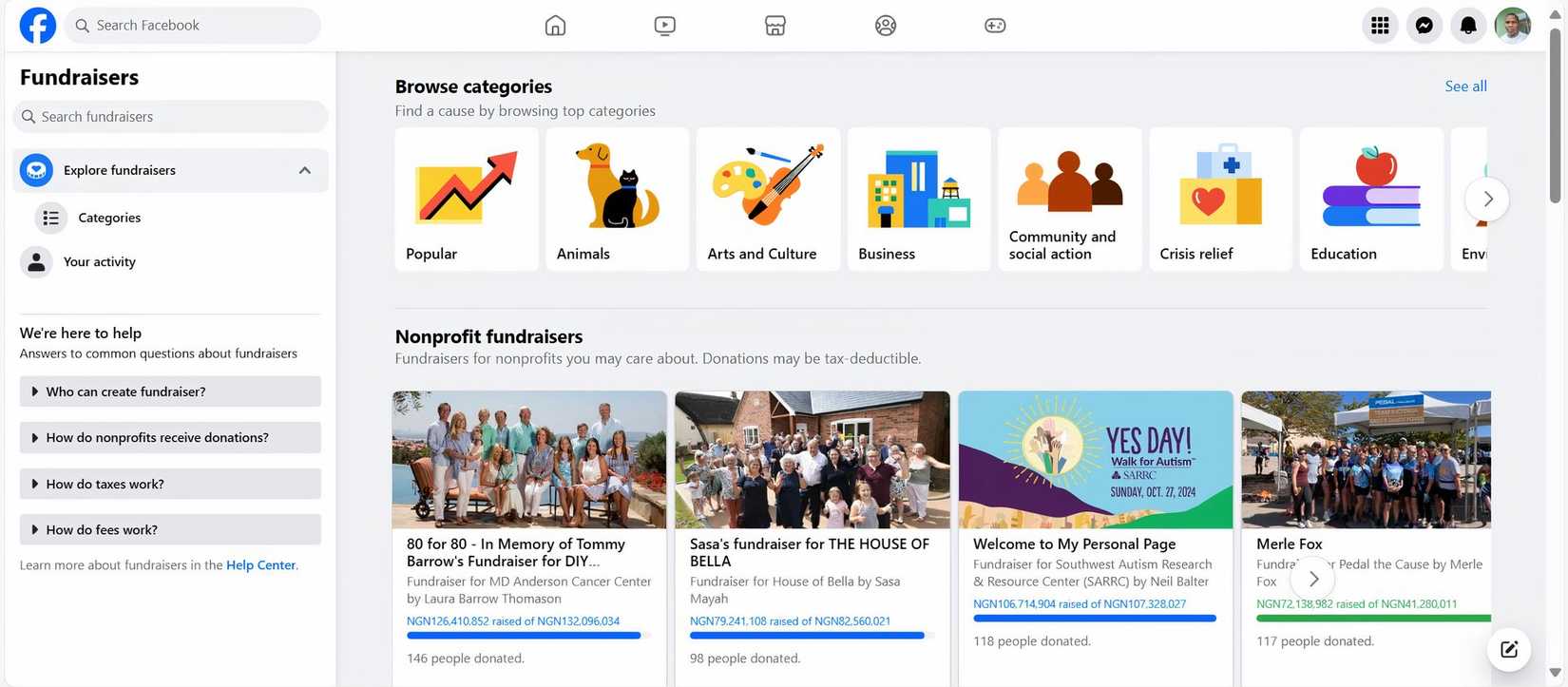Click See all categories link

pyautogui.click(x=1465, y=86)
